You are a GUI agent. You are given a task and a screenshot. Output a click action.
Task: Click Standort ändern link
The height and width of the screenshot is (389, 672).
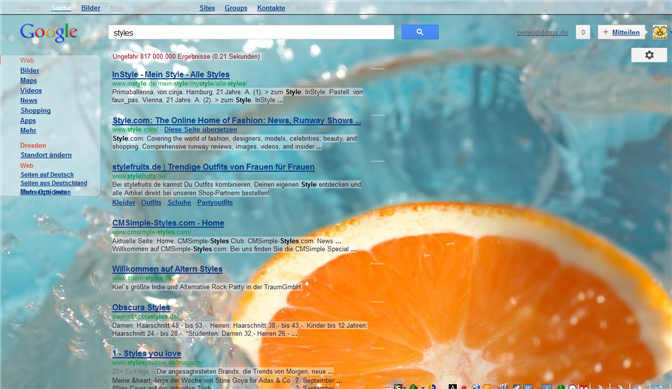point(46,155)
